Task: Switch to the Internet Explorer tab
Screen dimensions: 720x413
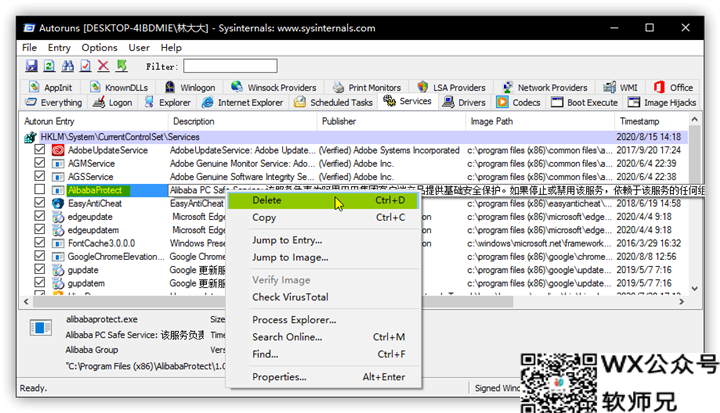Action: coord(243,102)
